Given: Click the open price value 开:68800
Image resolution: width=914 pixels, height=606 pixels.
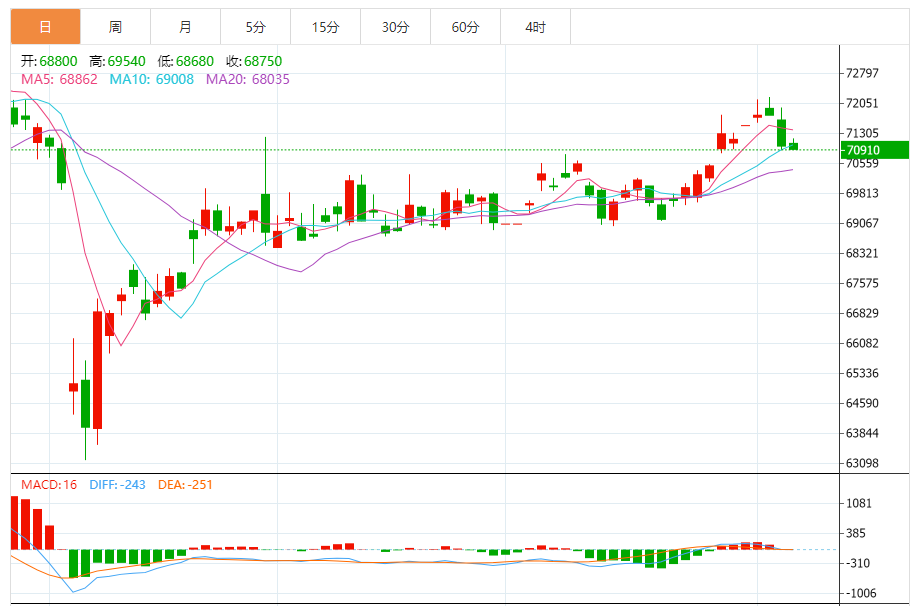Looking at the screenshot, I should point(49,61).
